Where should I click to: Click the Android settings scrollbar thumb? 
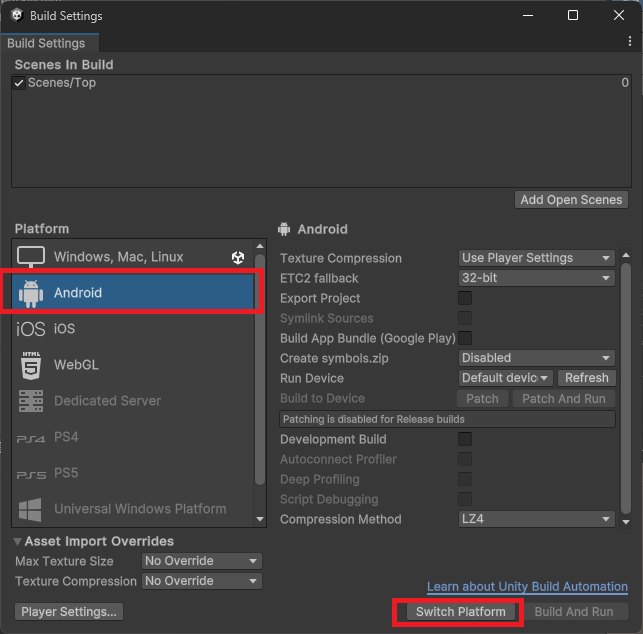(x=626, y=388)
